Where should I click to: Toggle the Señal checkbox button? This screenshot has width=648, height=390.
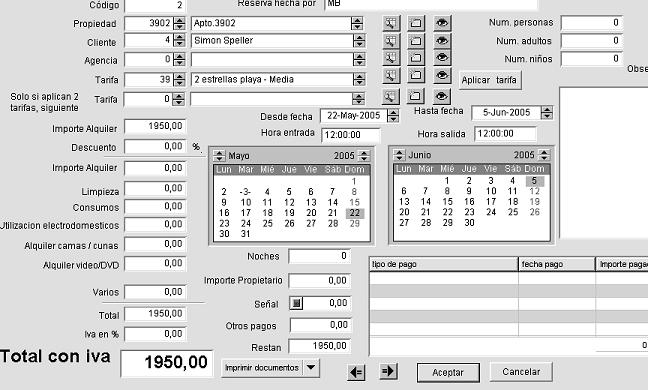pyautogui.click(x=296, y=303)
